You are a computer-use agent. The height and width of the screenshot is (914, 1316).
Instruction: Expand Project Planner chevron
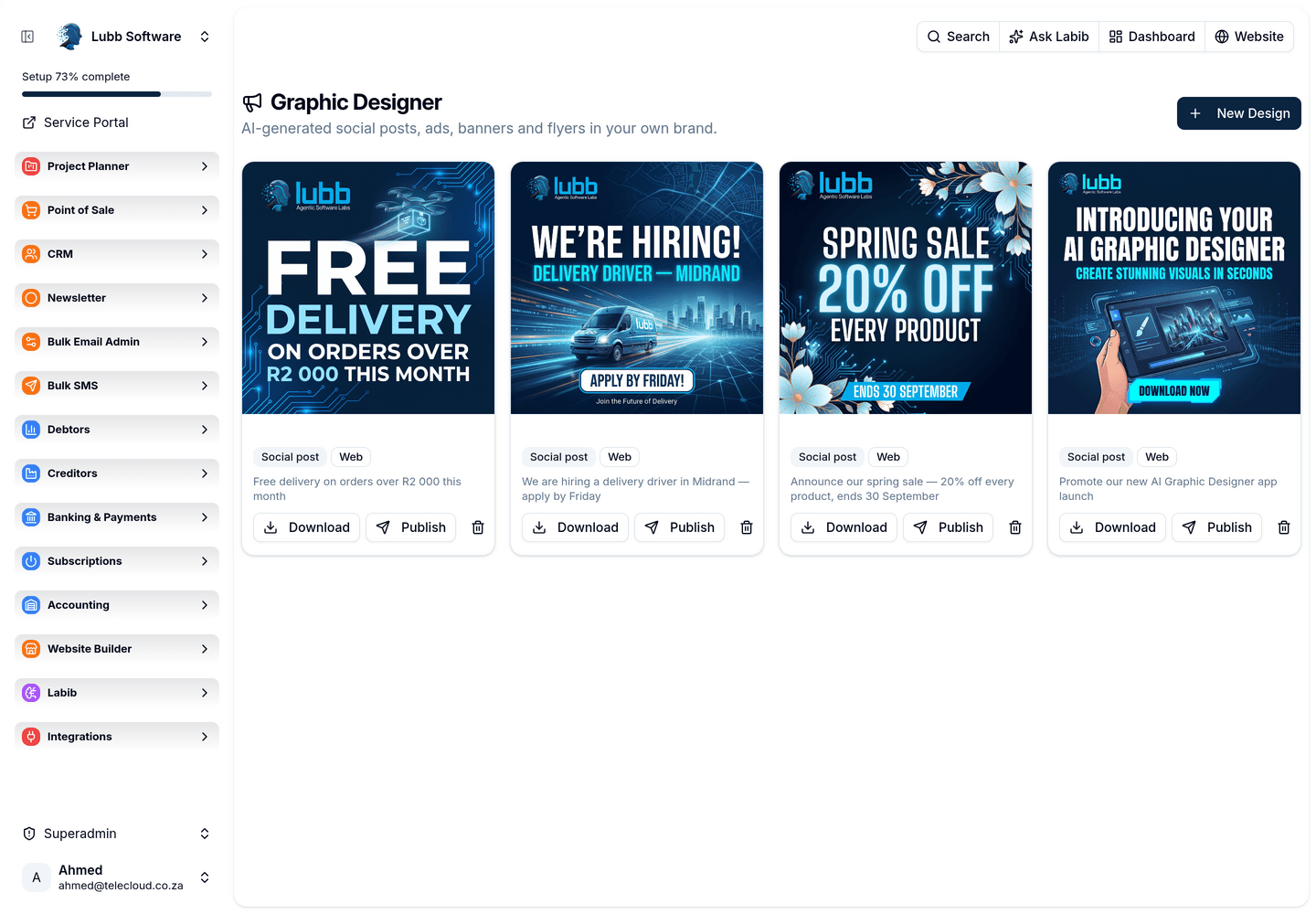pyautogui.click(x=204, y=166)
